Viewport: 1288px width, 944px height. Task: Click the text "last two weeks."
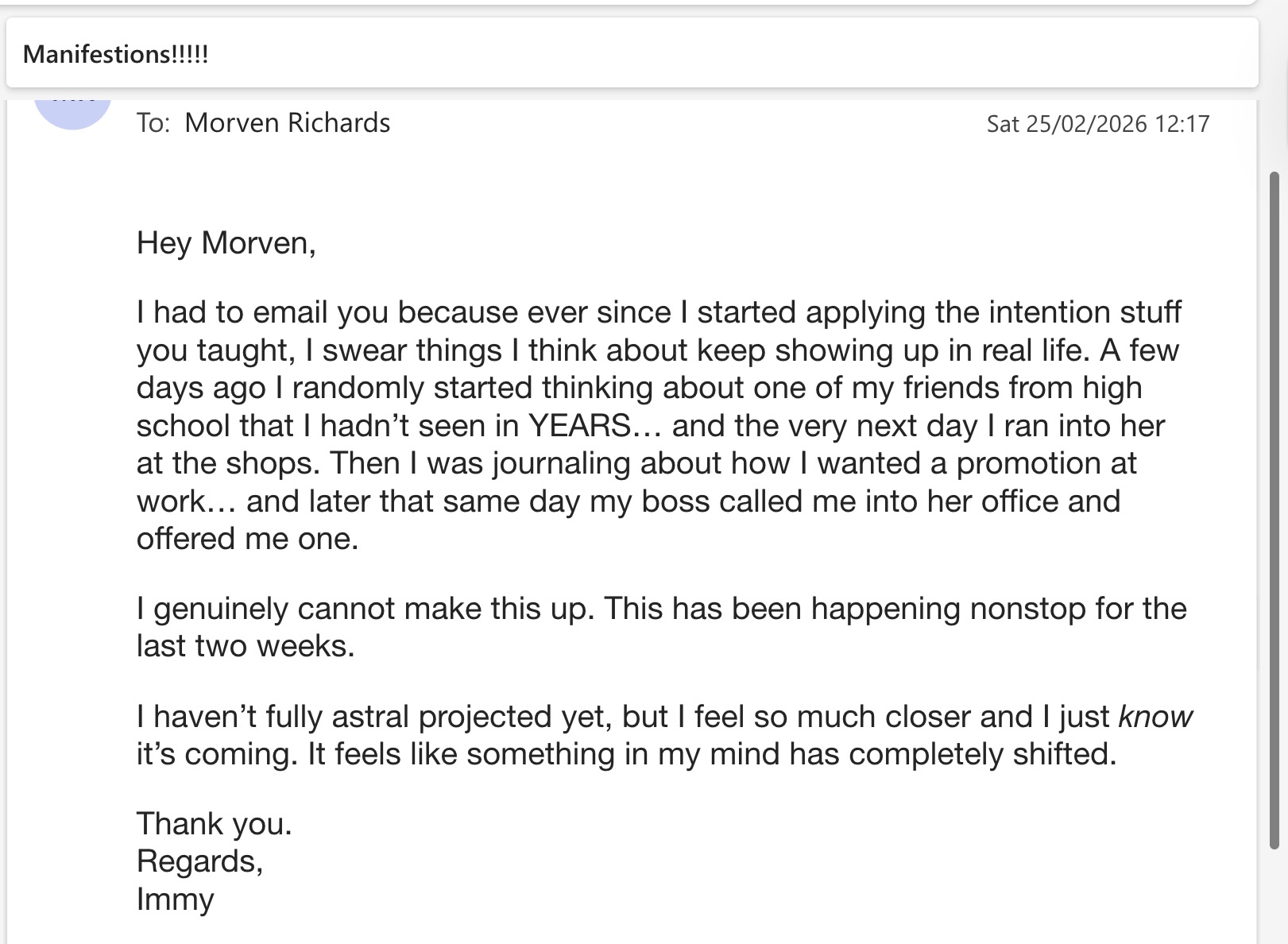[246, 646]
